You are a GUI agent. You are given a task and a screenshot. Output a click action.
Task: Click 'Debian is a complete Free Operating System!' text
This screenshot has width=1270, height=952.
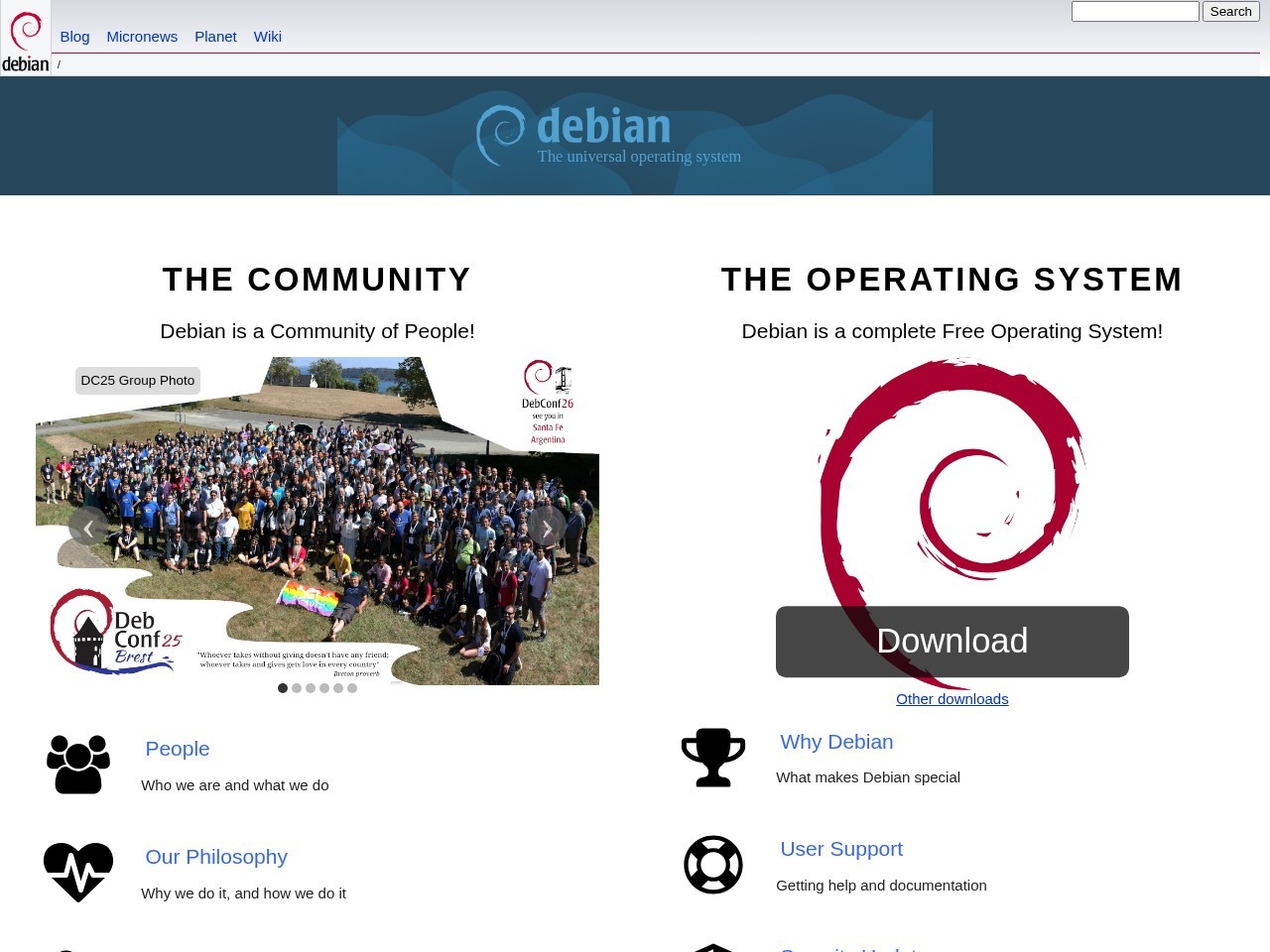952,331
